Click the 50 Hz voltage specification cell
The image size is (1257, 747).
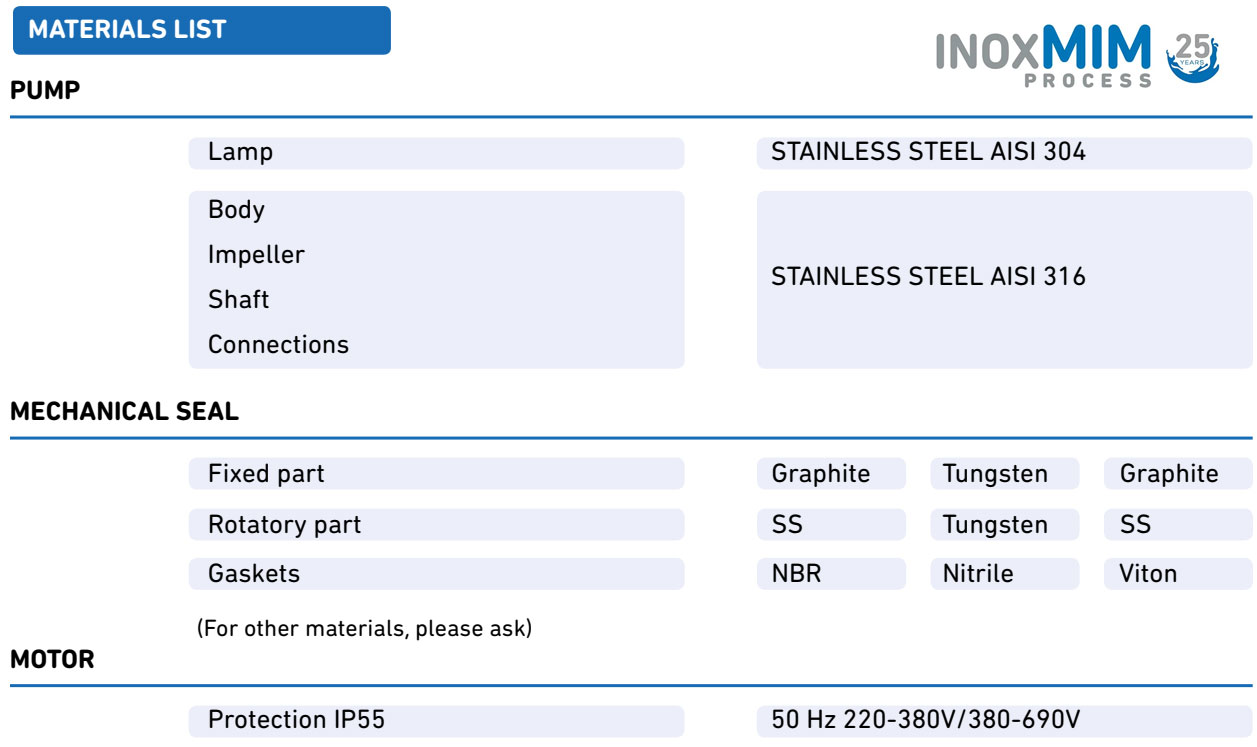click(x=1003, y=721)
